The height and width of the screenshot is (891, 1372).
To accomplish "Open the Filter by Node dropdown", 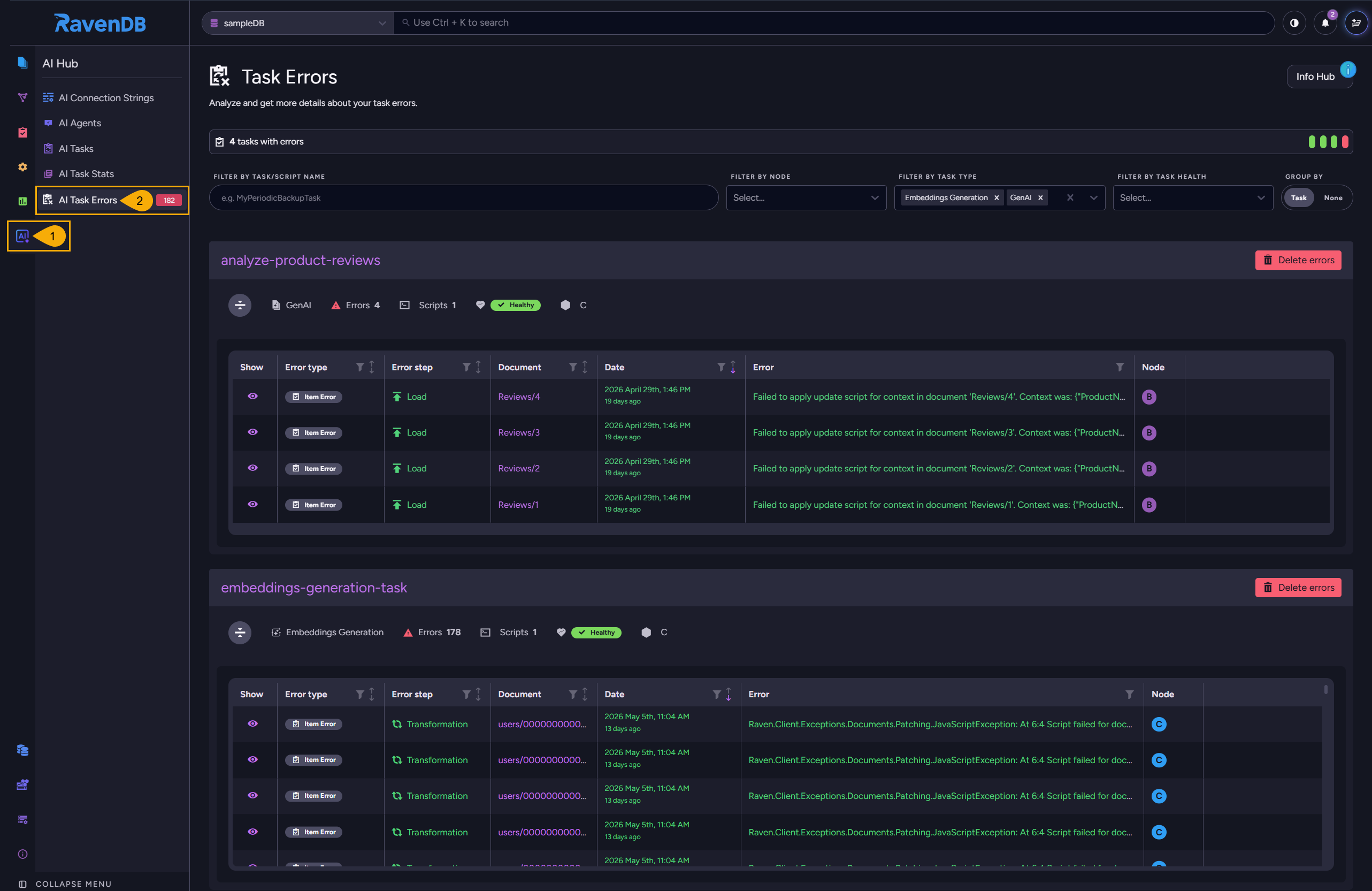I will (806, 198).
